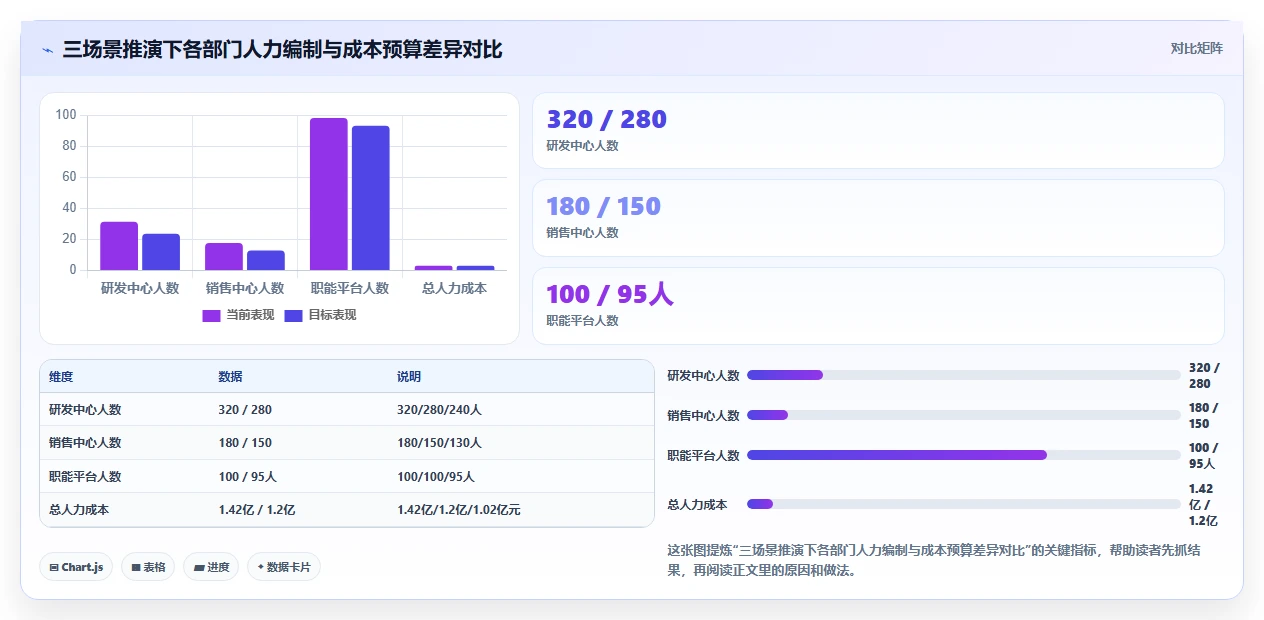The image size is (1264, 620).
Task: Click the 销售中心人数 caption in stat card
Action: click(582, 233)
